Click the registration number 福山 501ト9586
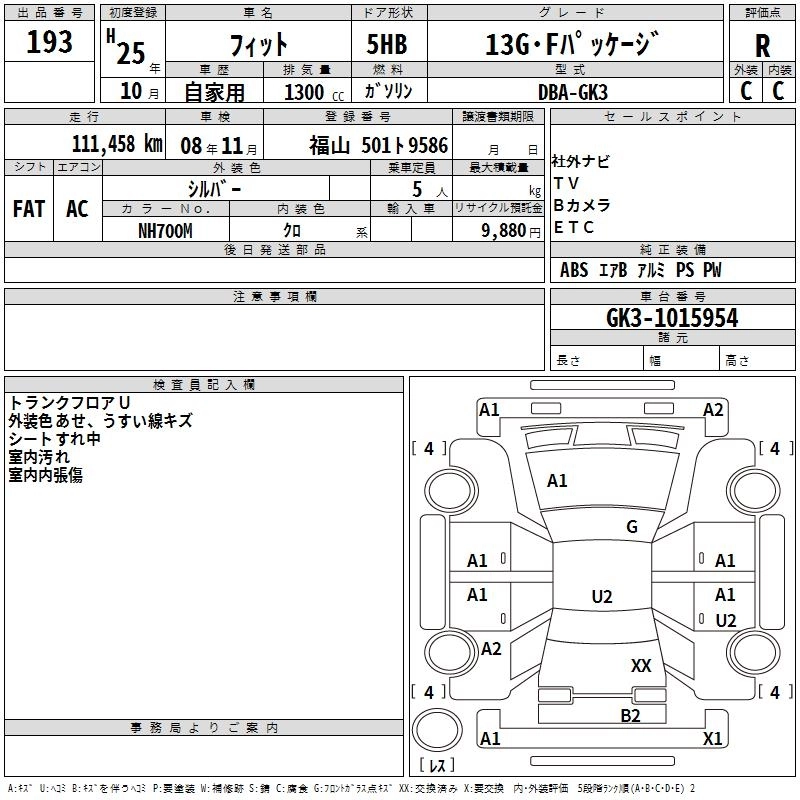The width and height of the screenshot is (800, 800). click(379, 145)
